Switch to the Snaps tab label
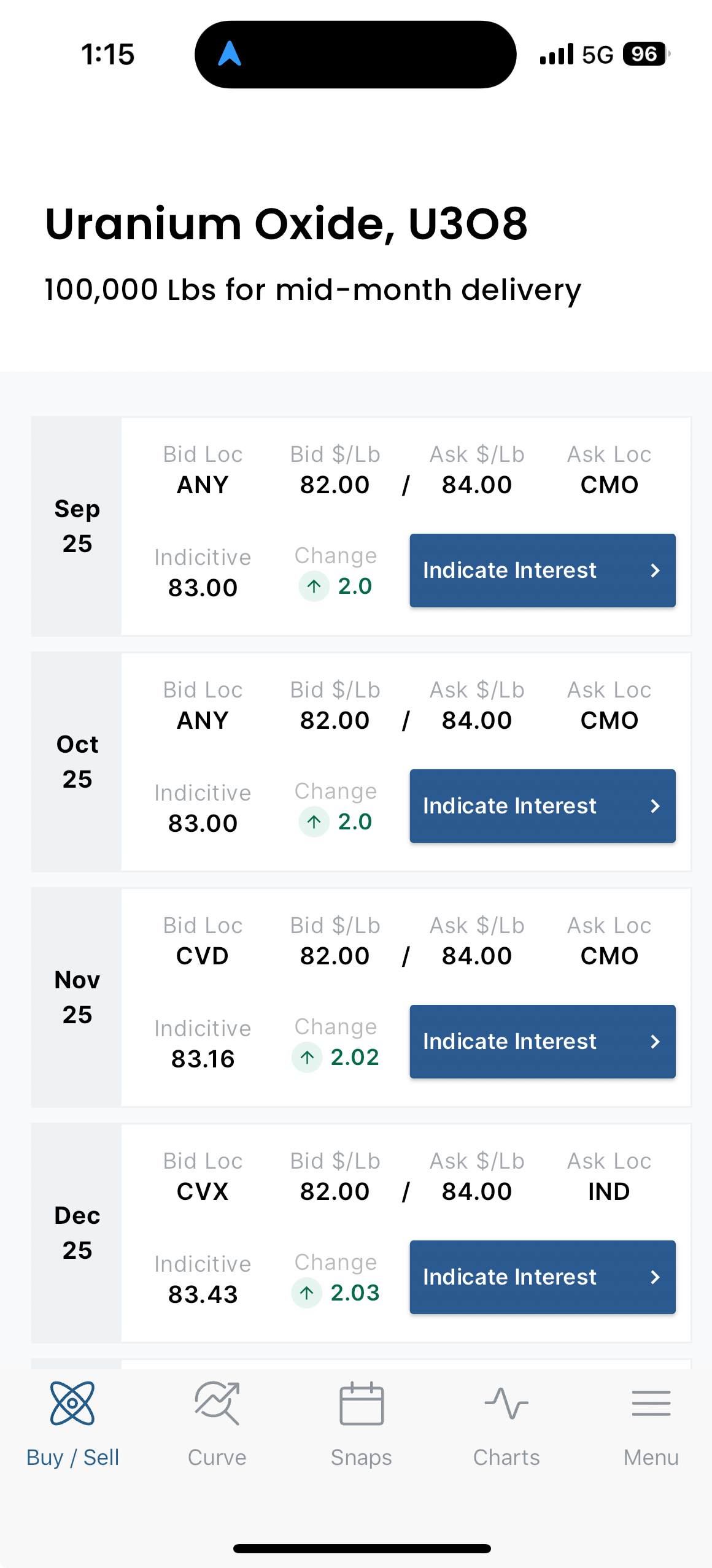The width and height of the screenshot is (712, 1568). [362, 1458]
